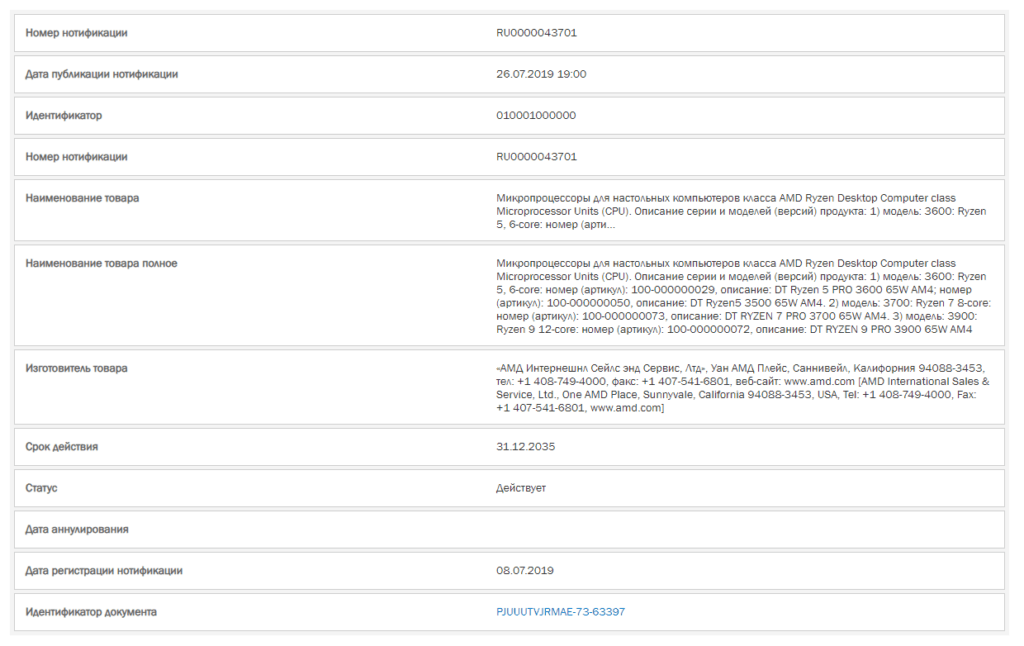Click RU0000043701 directly above the publication date row
1024x646 pixels.
(536, 33)
